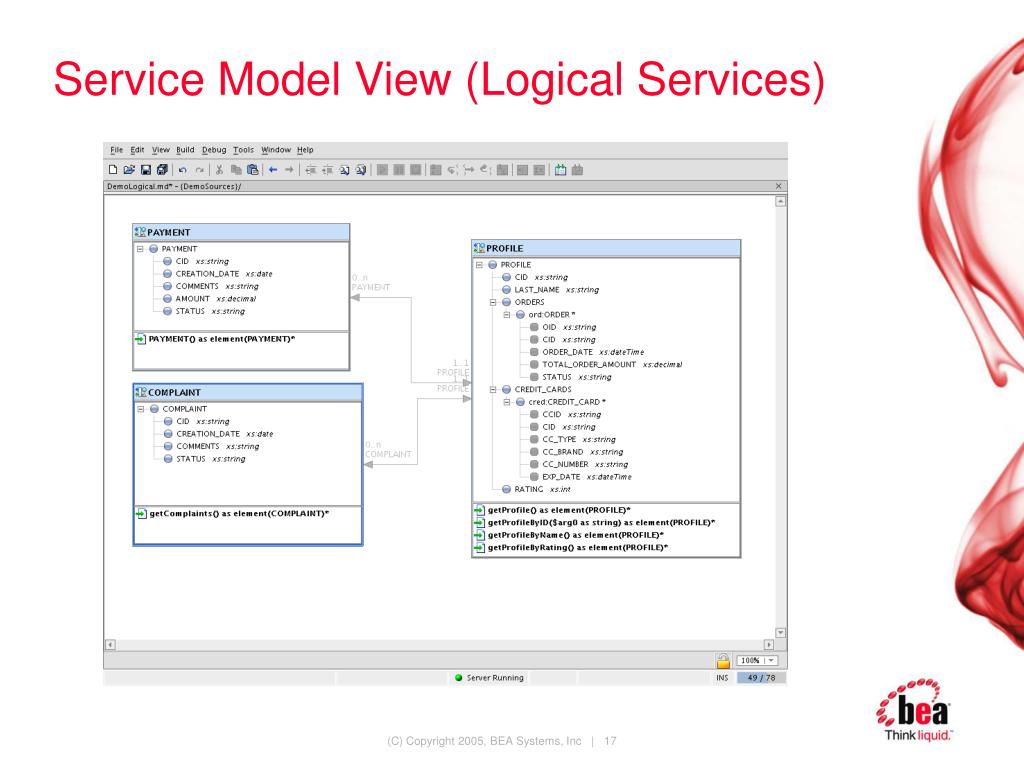Collapse the CREDIT_CARDS node
Screen dimensions: 1024x768
[x=493, y=390]
